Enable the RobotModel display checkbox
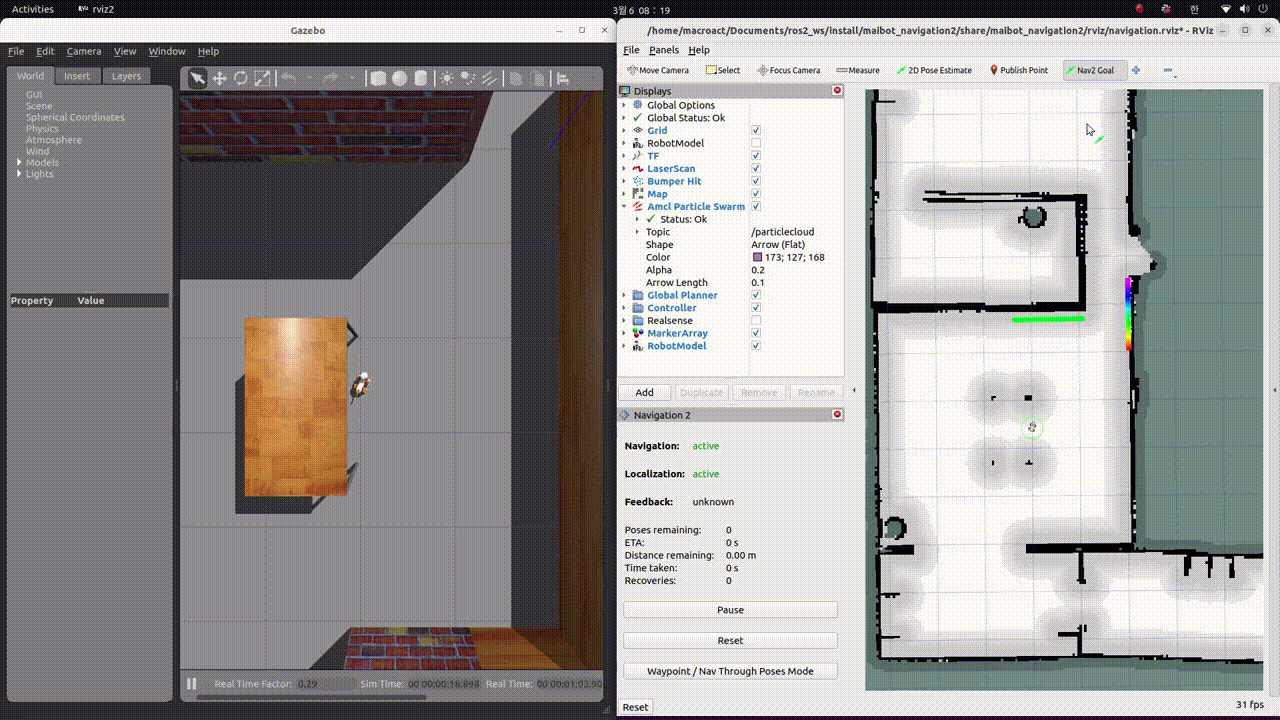1280x720 pixels. (x=756, y=143)
